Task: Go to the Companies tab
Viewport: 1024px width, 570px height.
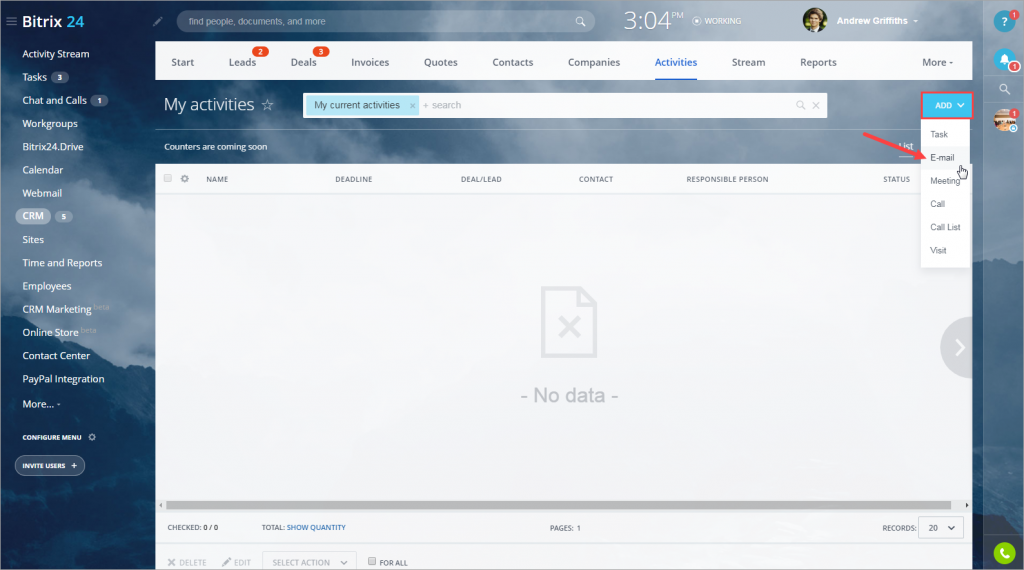Action: point(594,63)
